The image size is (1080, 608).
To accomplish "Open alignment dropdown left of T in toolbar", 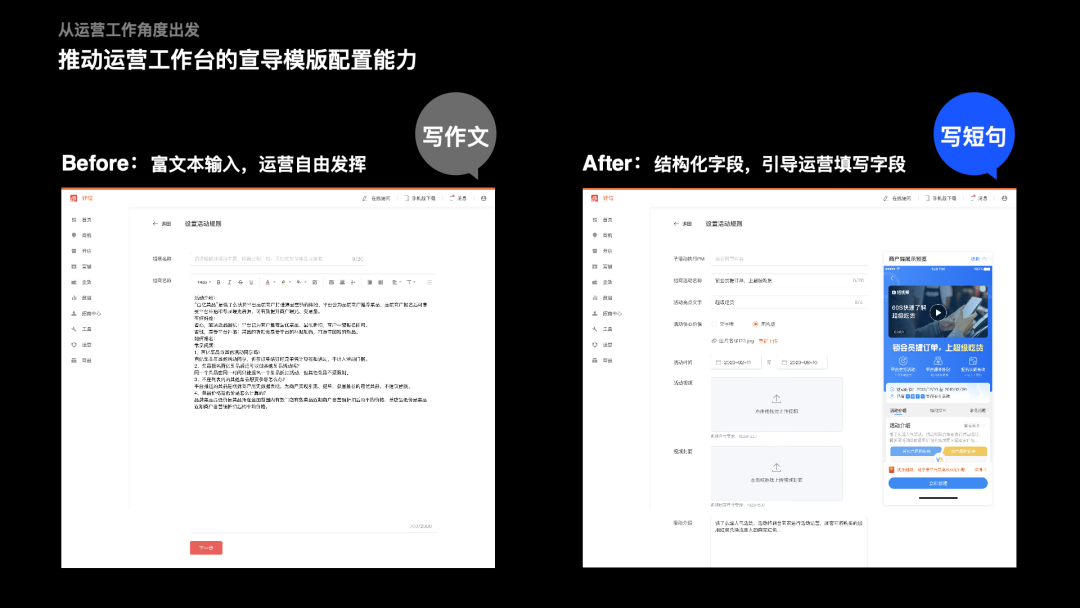I will pyautogui.click(x=396, y=282).
